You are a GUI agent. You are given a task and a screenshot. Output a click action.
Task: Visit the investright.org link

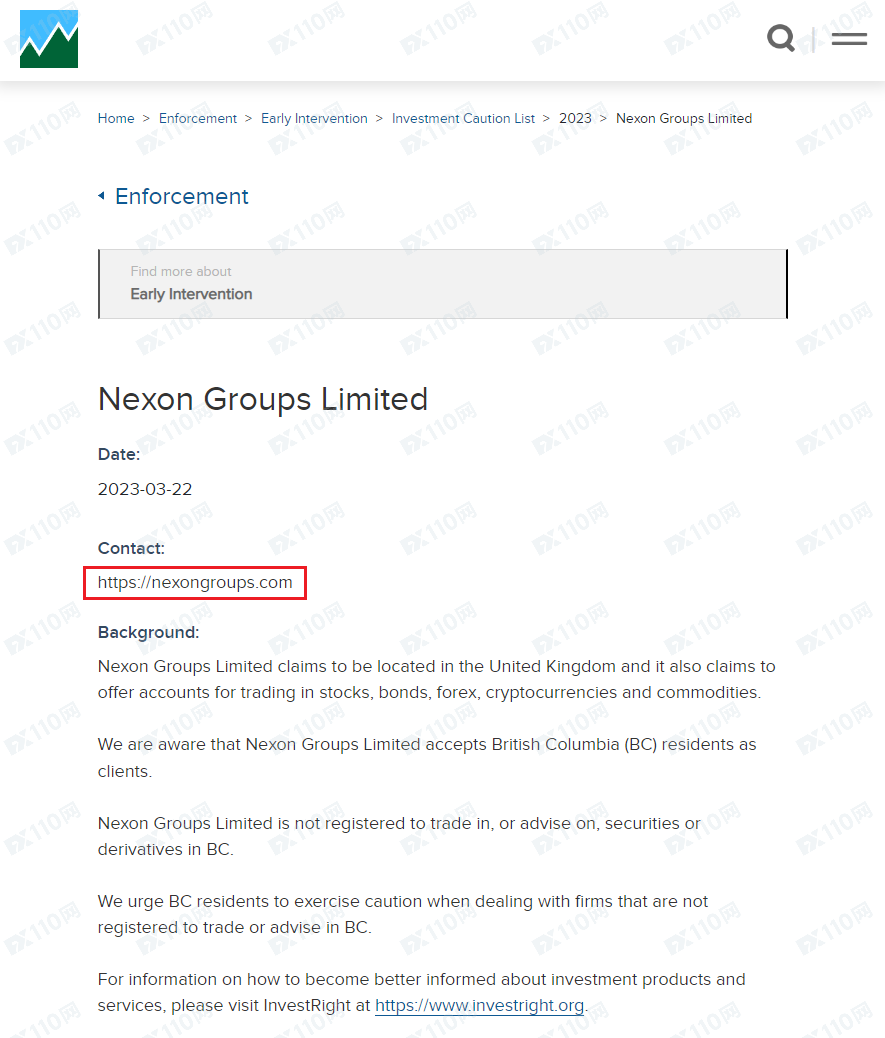coord(479,1006)
